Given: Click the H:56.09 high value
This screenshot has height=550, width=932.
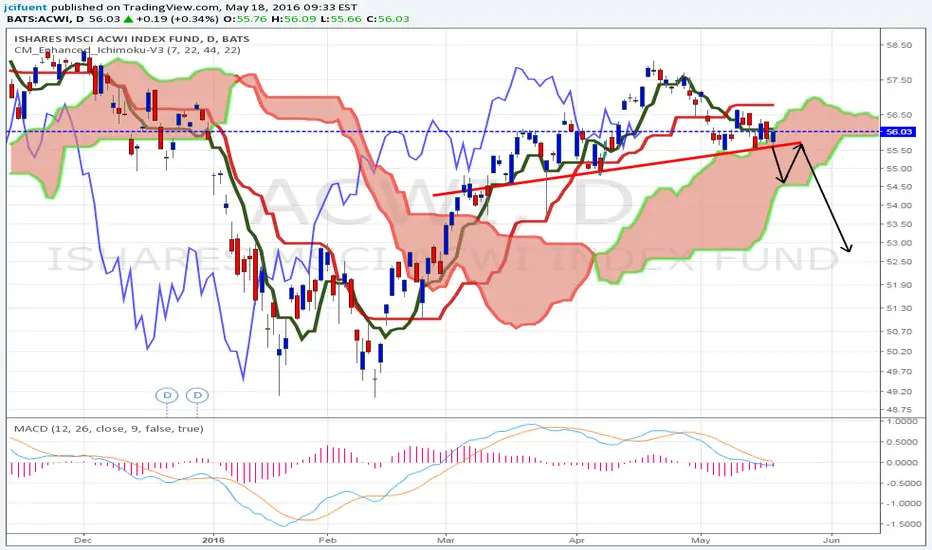Looking at the screenshot, I should tap(292, 19).
